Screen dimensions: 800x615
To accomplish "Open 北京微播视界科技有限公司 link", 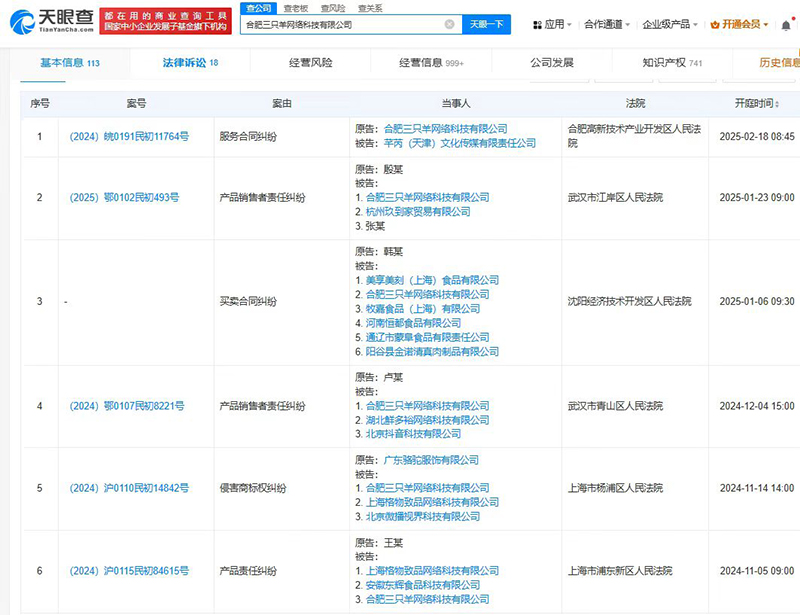I will [423, 516].
